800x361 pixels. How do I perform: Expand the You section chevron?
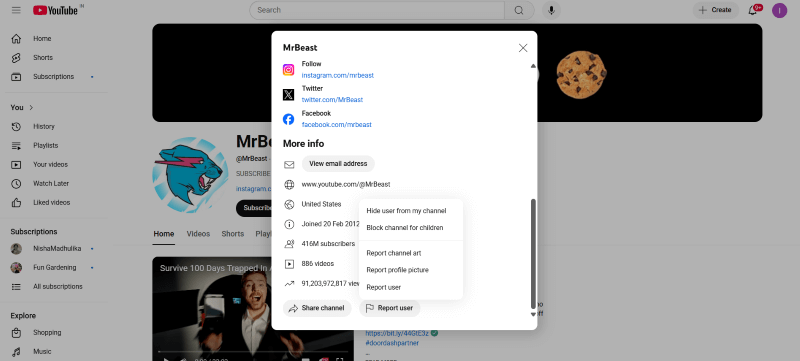[31, 108]
